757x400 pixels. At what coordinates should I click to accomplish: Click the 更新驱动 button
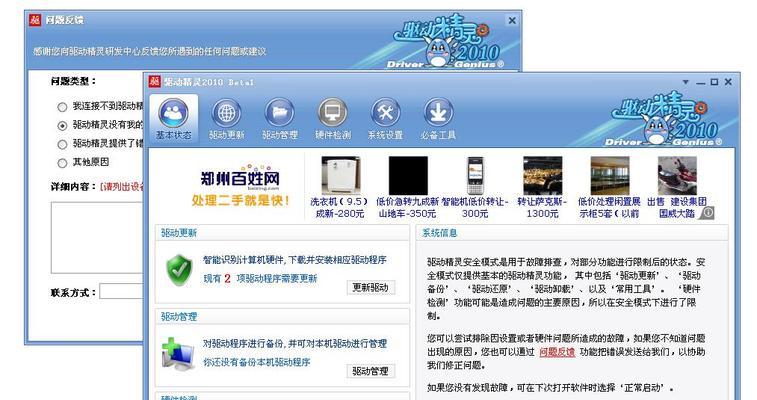(370, 287)
